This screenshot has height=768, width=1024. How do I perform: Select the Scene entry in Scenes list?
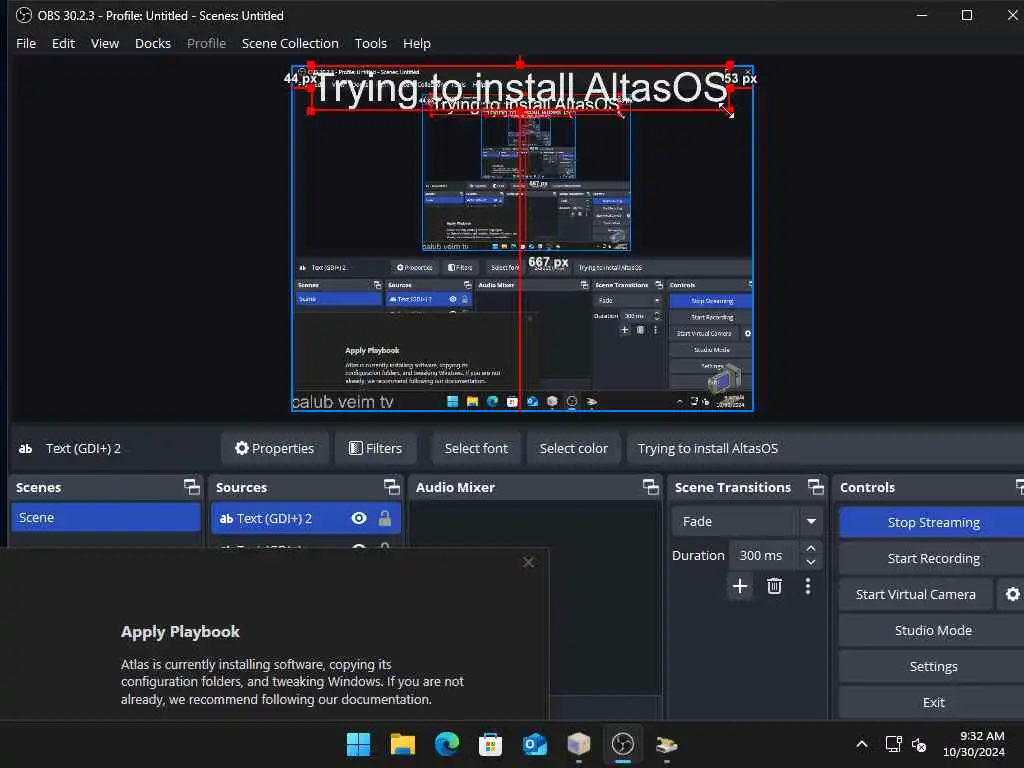(x=106, y=517)
